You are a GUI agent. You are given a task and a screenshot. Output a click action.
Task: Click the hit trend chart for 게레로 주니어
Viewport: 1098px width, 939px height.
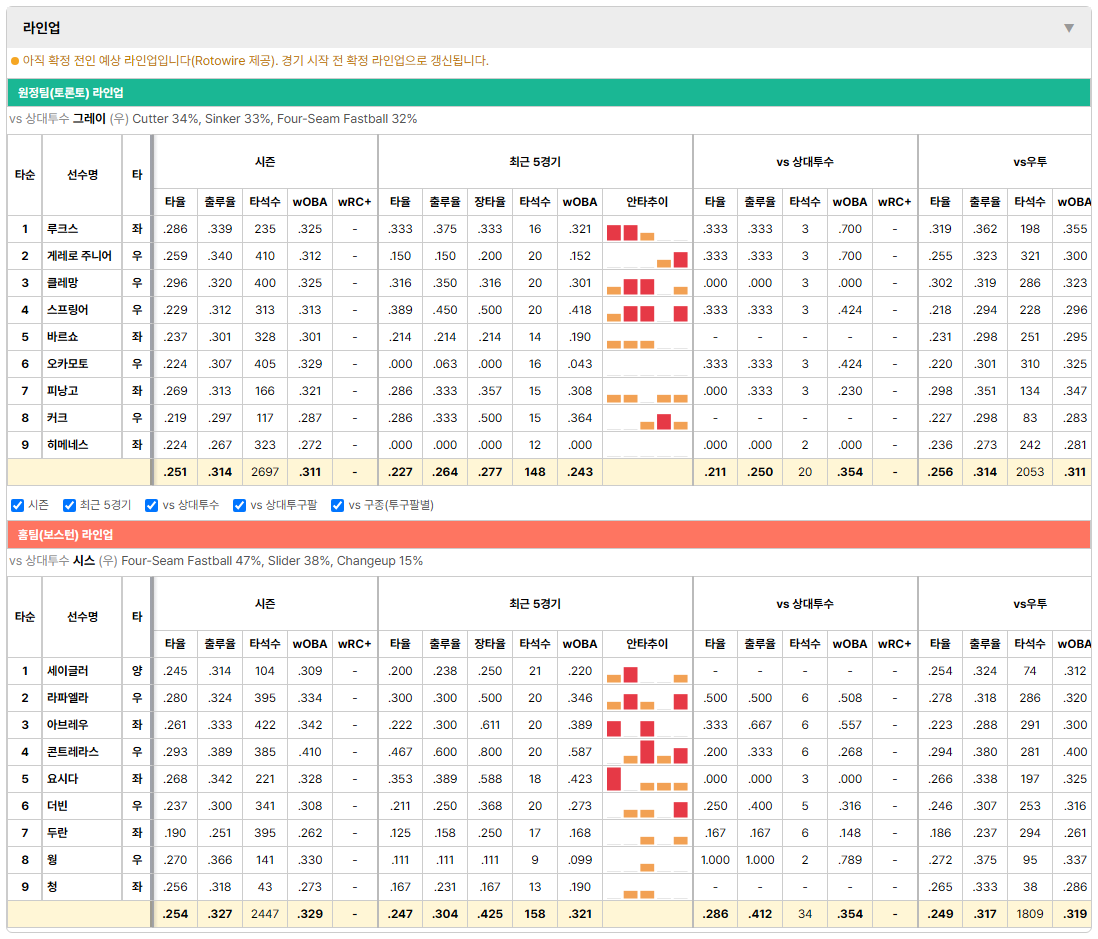(647, 256)
